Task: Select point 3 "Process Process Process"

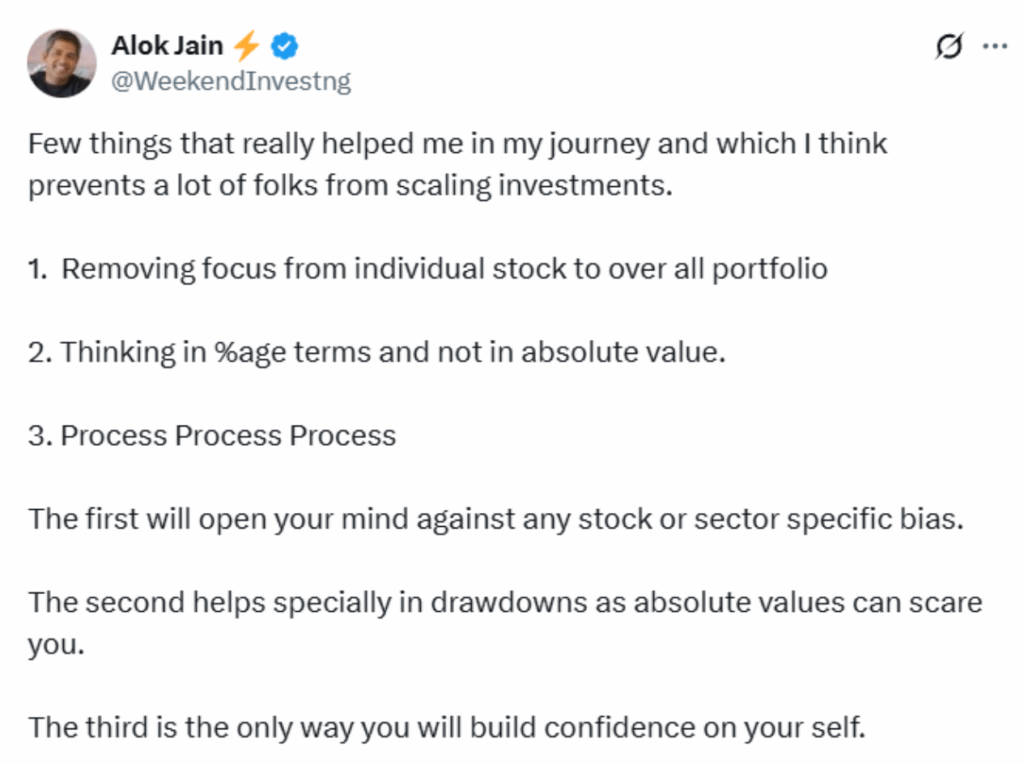Action: 212,436
